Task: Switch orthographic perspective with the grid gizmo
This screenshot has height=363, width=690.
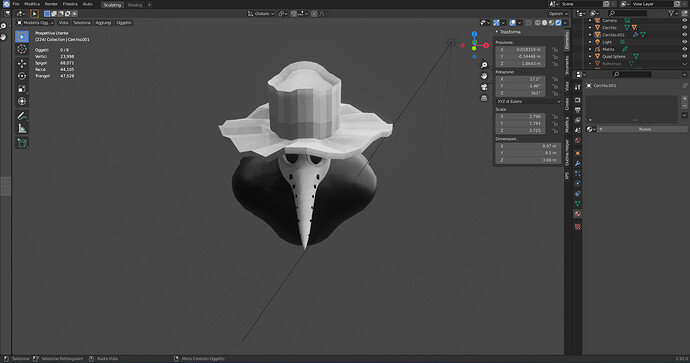Action: point(484,98)
